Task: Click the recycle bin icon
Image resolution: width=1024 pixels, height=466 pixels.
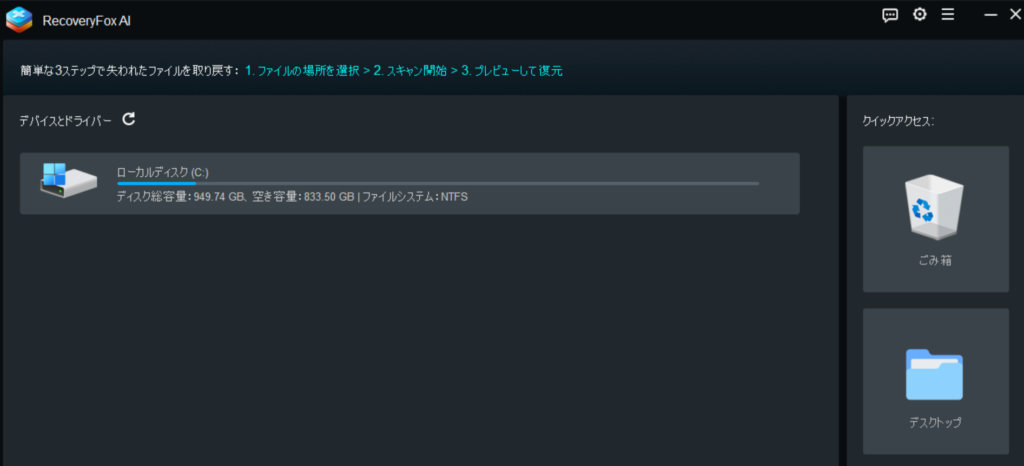Action: [935, 204]
